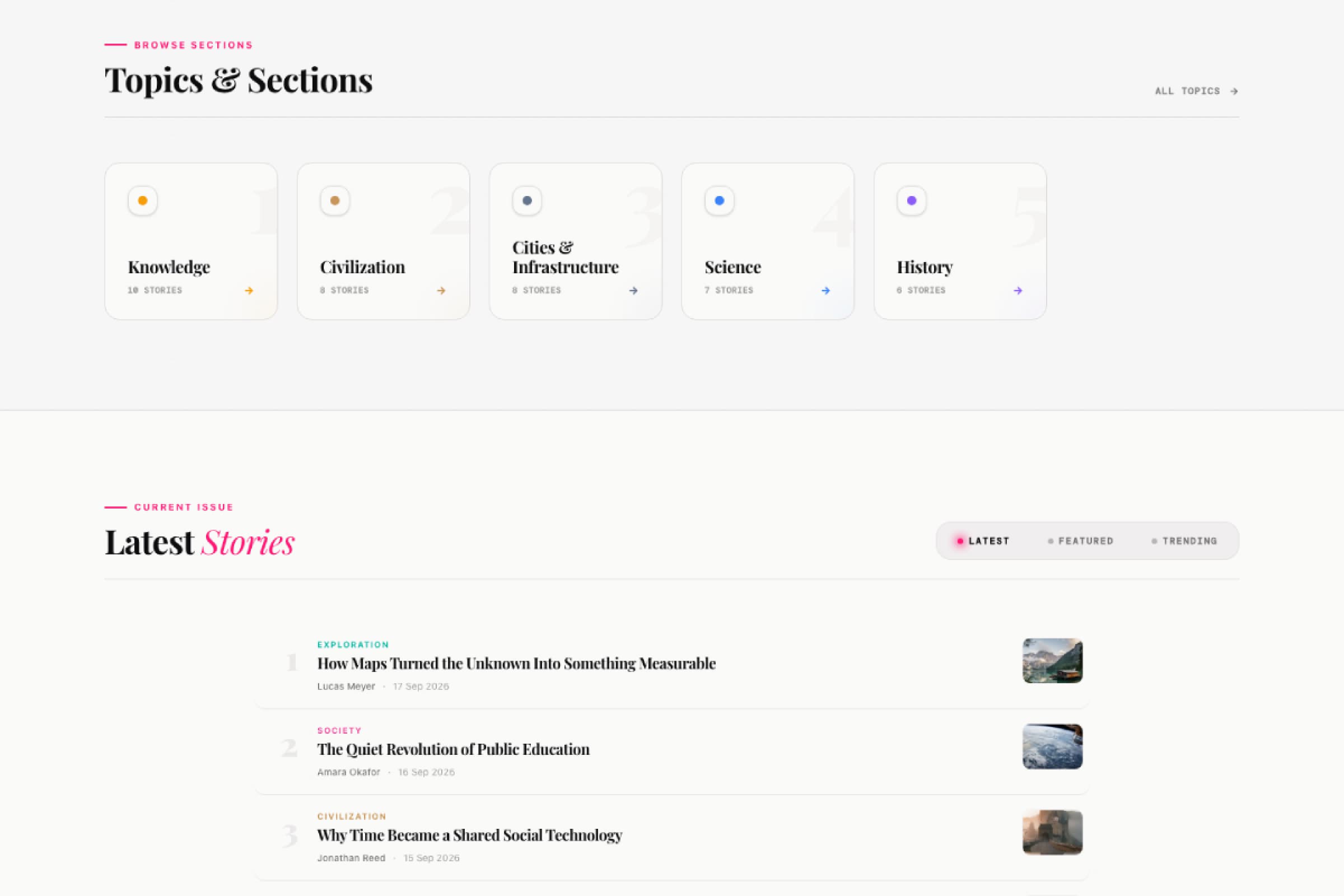Open the All Topics link
The width and height of the screenshot is (1344, 896).
coord(1197,91)
